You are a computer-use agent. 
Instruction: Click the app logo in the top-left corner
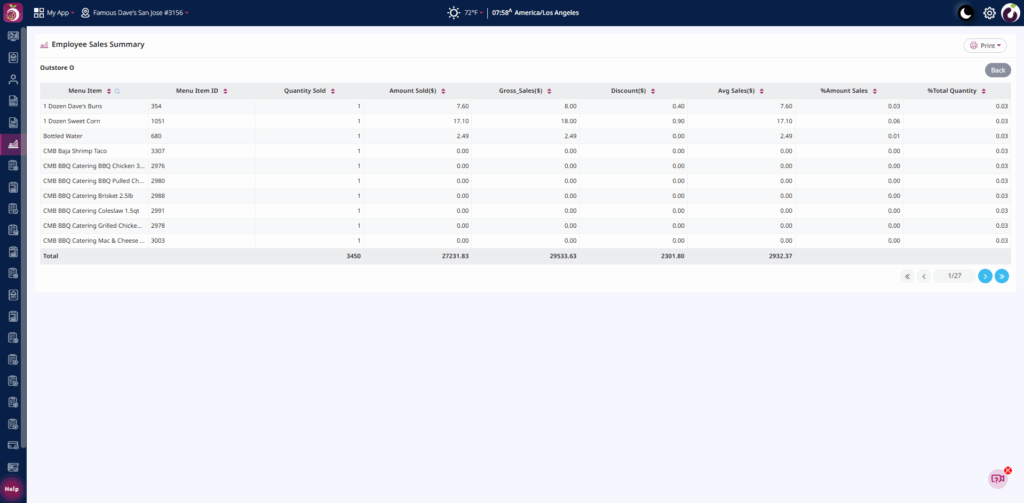pos(13,13)
